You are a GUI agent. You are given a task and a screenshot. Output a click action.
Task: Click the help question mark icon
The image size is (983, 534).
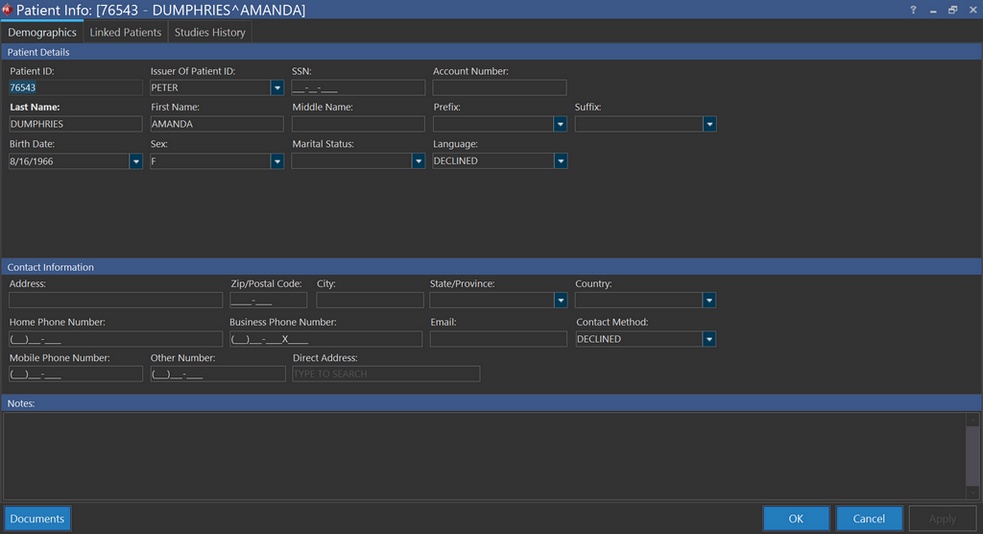(x=913, y=10)
